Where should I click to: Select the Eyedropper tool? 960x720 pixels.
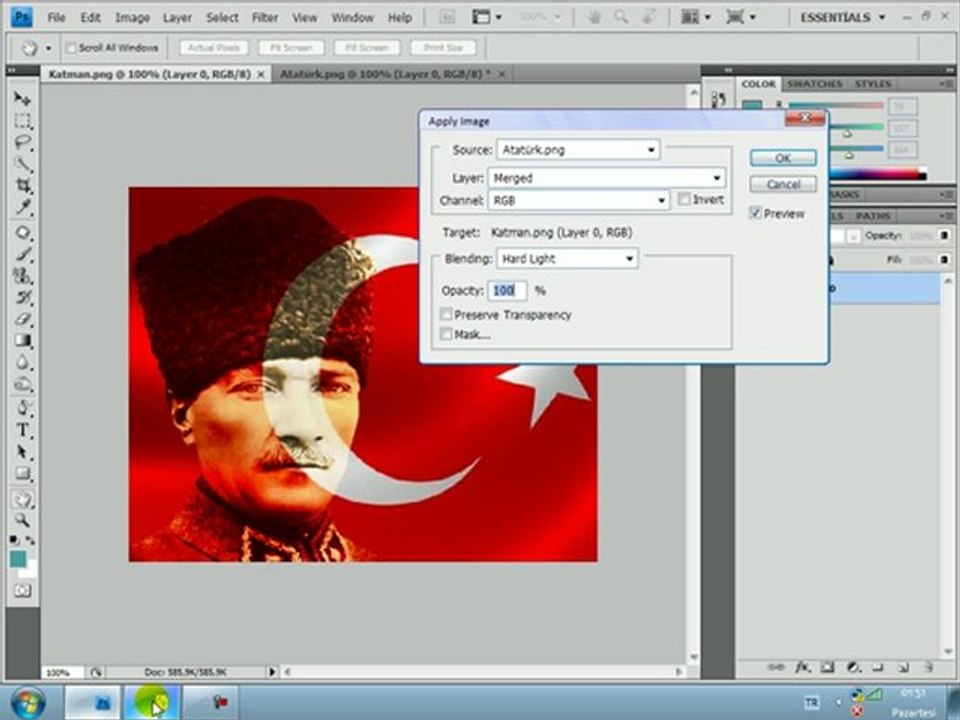click(22, 207)
